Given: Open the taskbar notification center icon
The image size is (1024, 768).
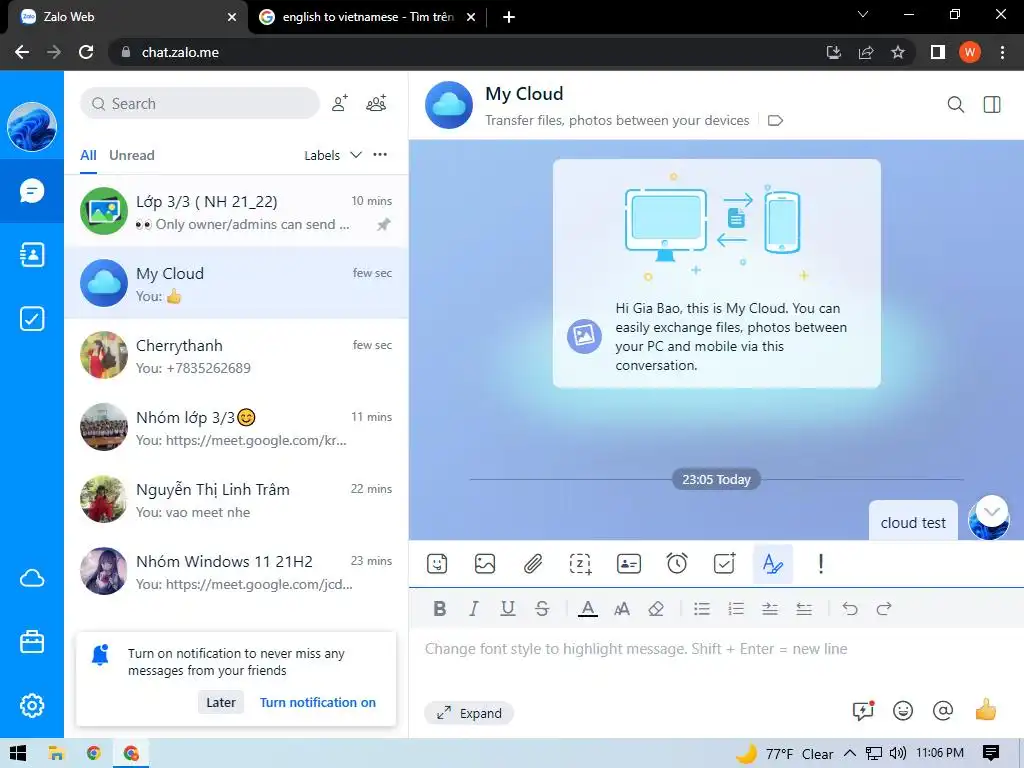Looking at the screenshot, I should coord(991,753).
